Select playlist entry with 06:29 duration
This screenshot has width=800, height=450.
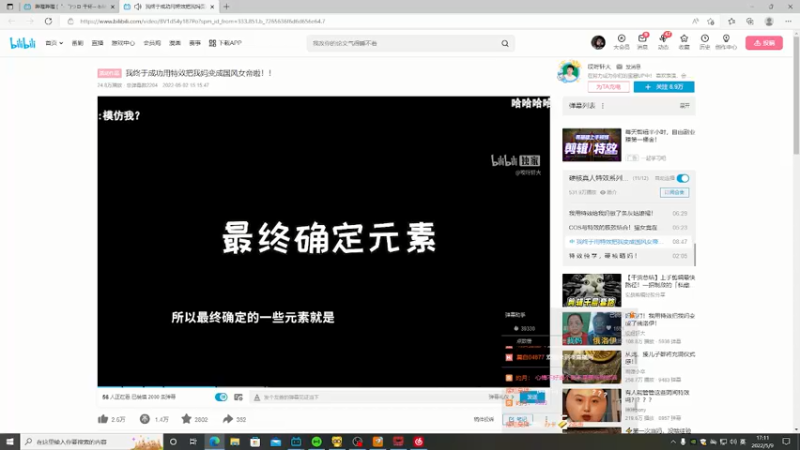coord(628,213)
